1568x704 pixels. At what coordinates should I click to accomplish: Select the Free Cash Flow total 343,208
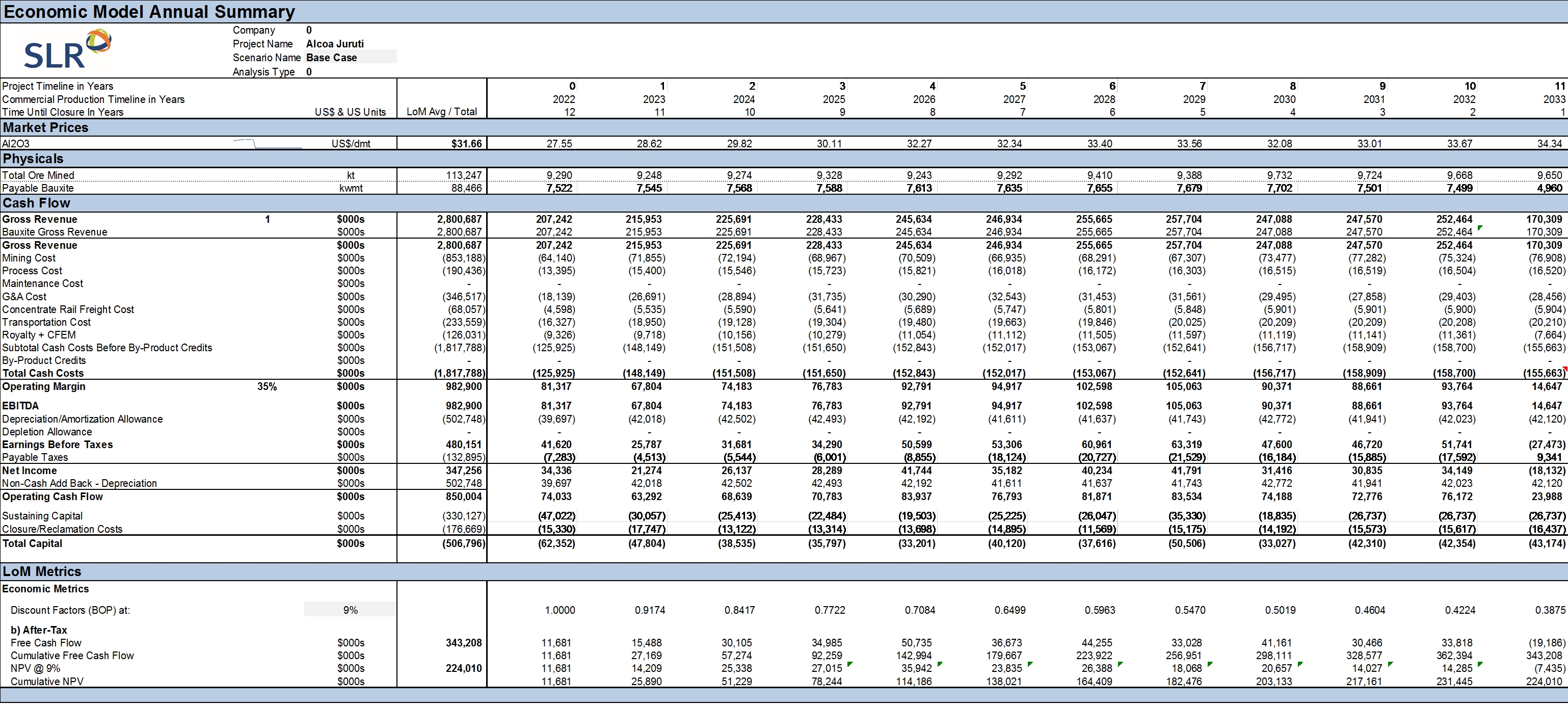tap(463, 642)
